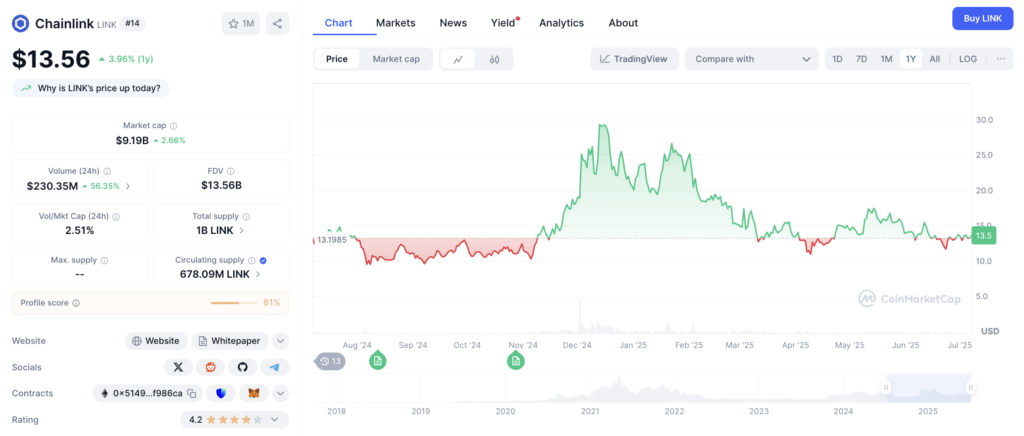Viewport: 1024px width, 436px height.
Task: Switch to the Markets tab
Action: (396, 23)
